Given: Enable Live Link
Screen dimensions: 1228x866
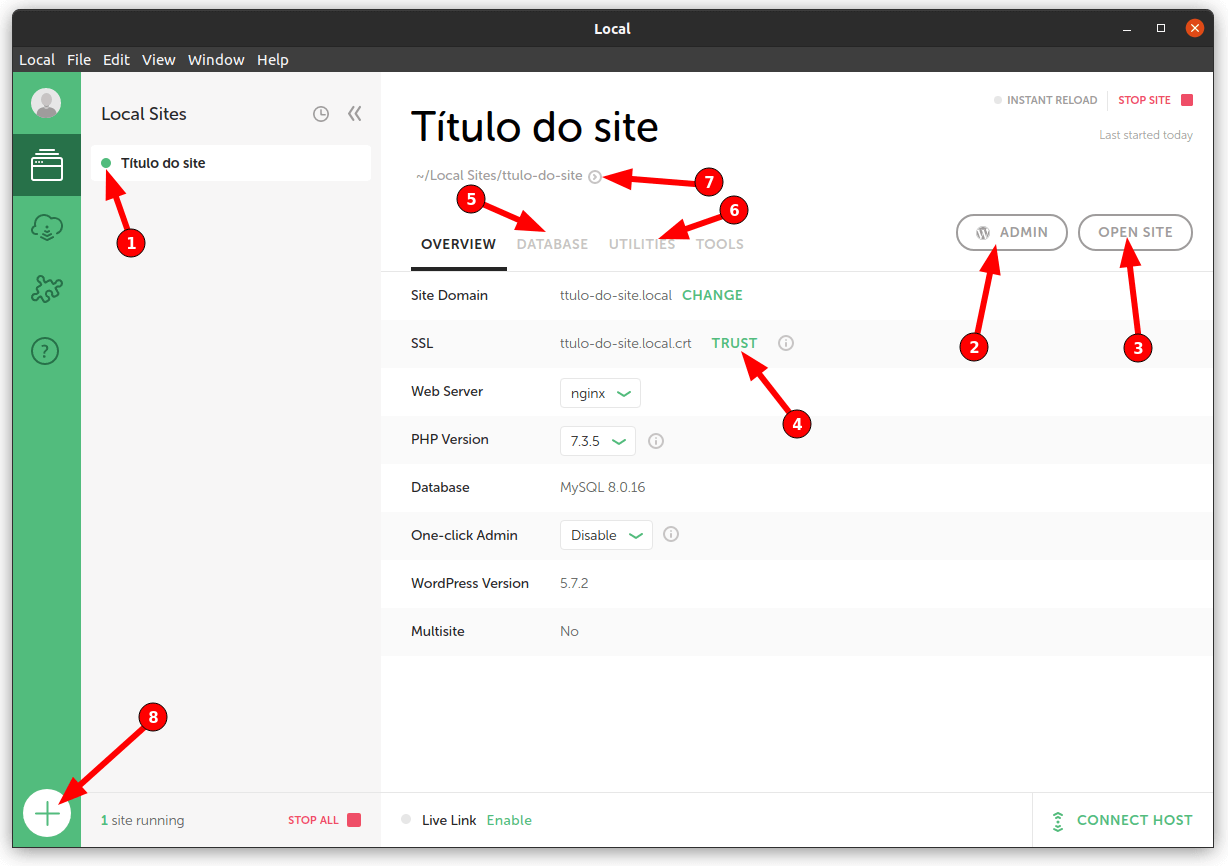Looking at the screenshot, I should 509,820.
